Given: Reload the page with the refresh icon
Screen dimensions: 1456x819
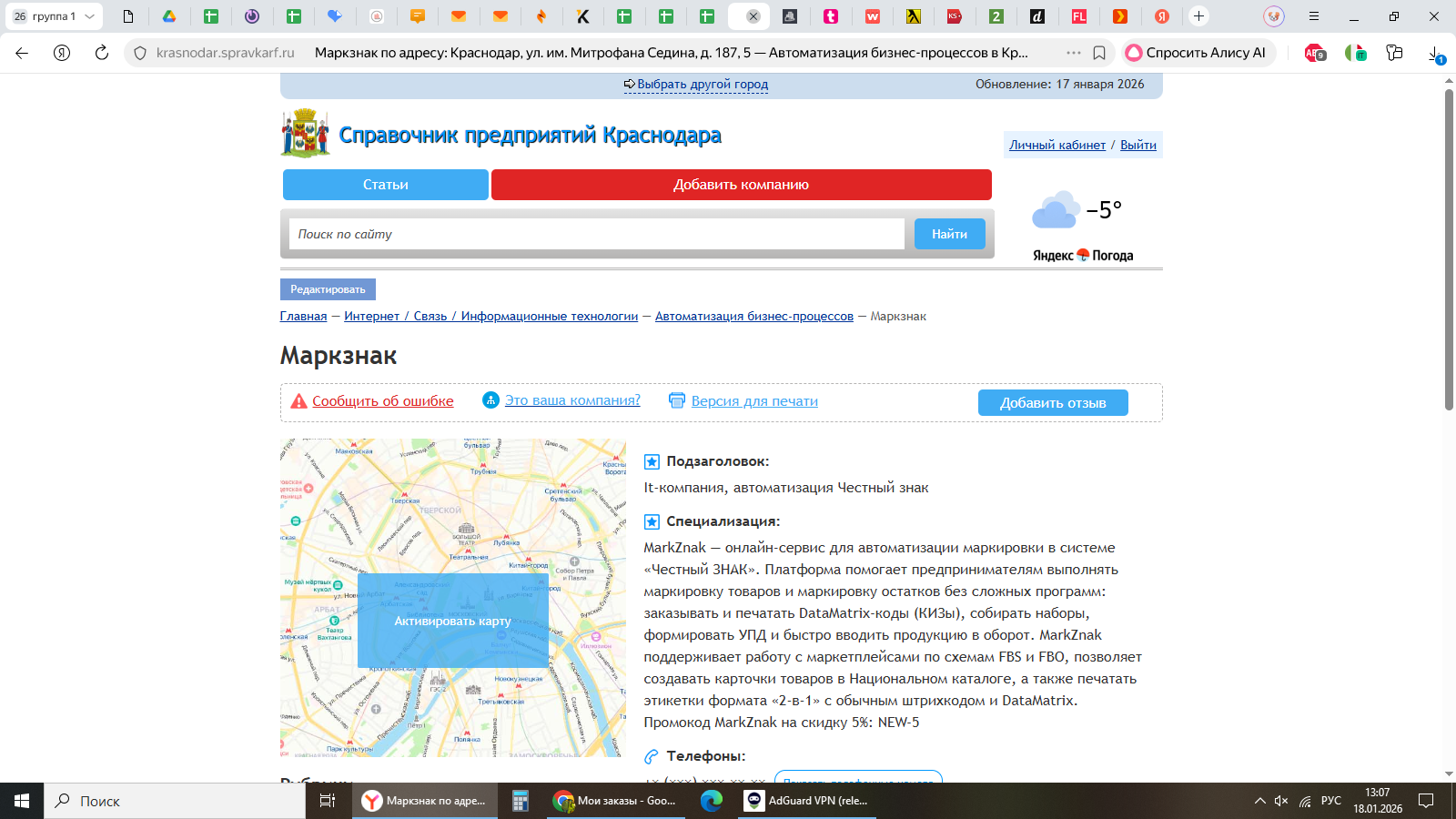Looking at the screenshot, I should tap(102, 53).
